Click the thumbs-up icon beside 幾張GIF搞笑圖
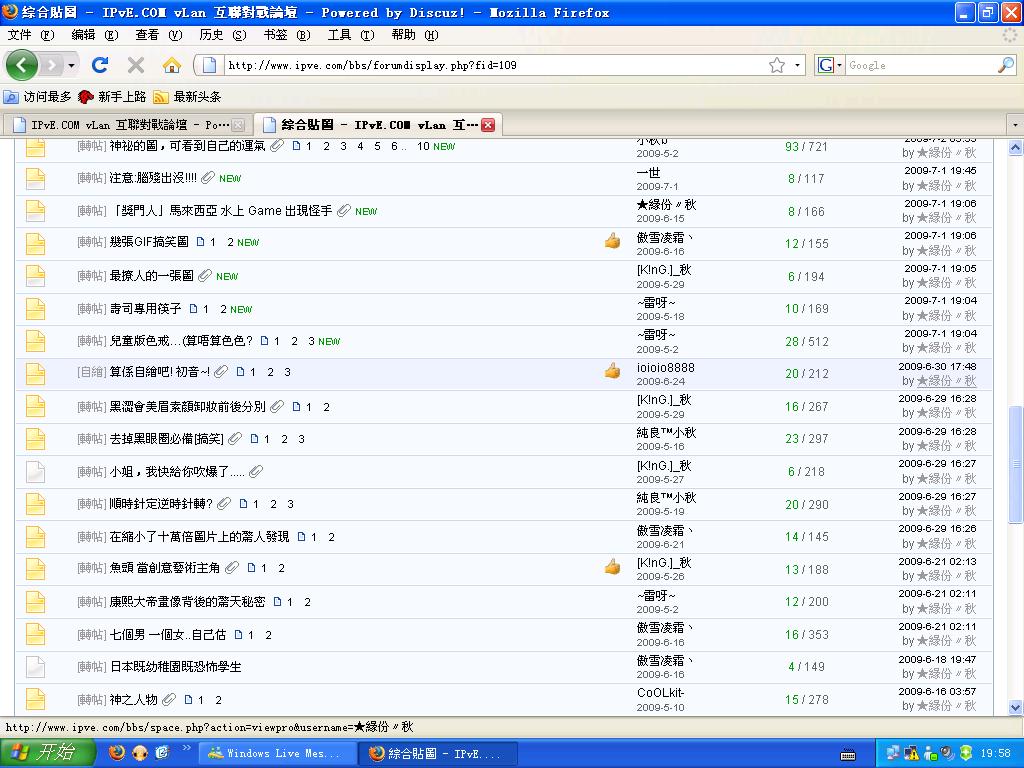The image size is (1024, 768). coord(612,241)
